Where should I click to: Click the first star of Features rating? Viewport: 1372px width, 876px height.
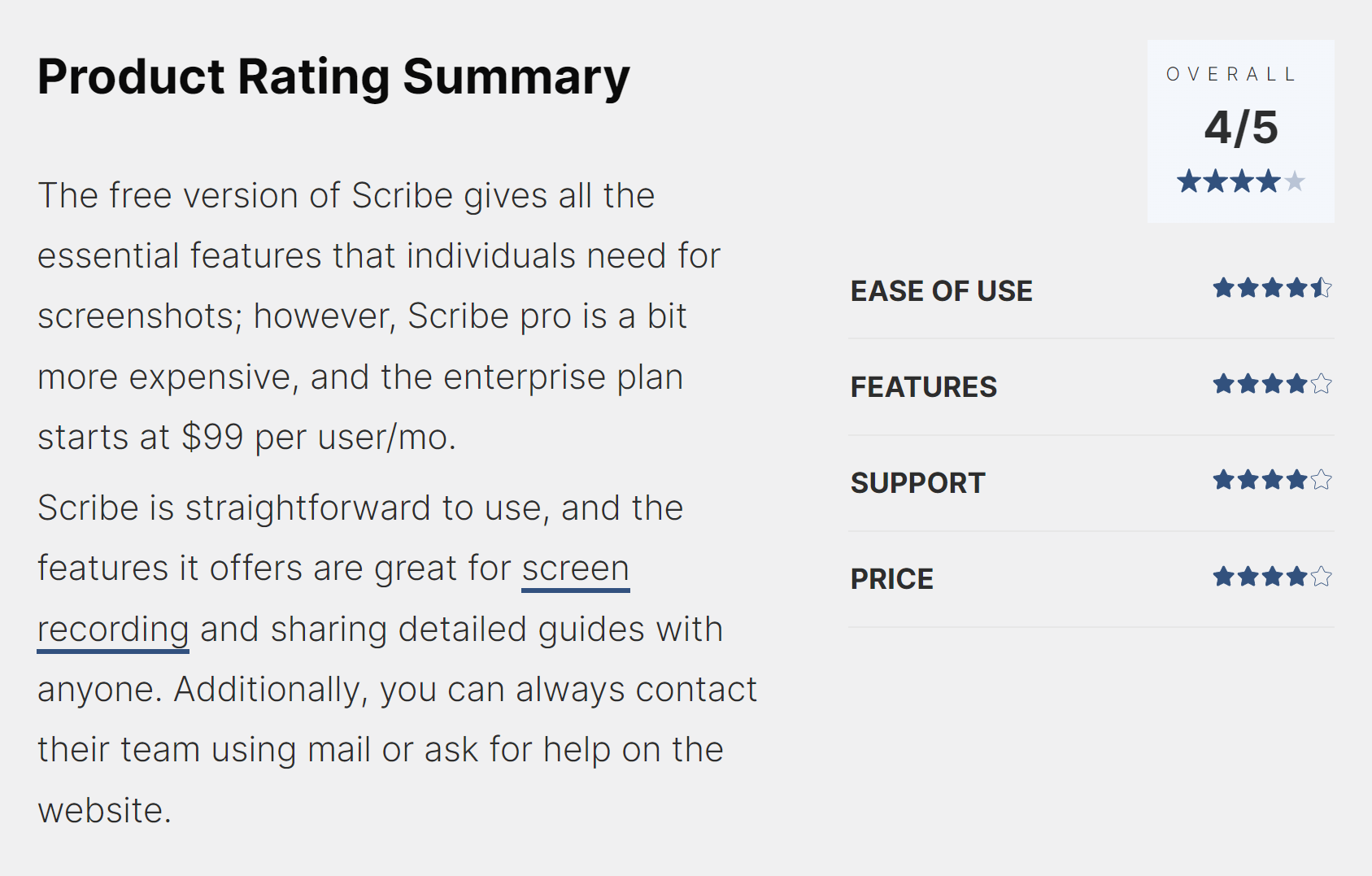tap(1224, 383)
